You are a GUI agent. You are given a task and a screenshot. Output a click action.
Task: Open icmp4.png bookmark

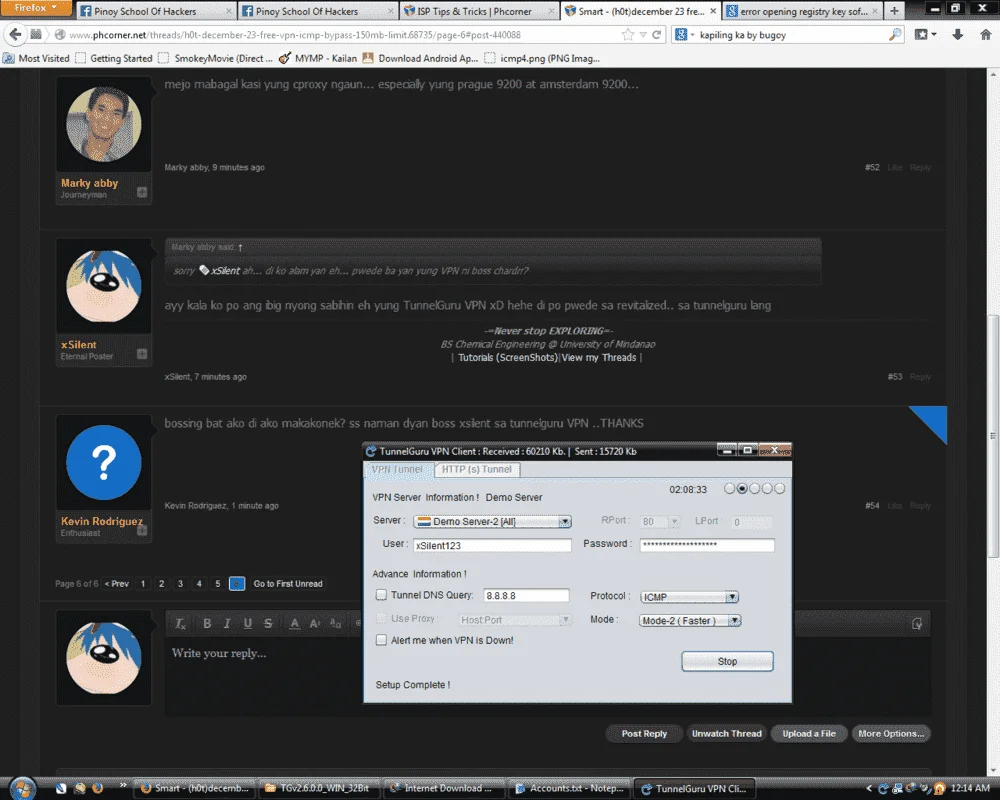point(542,58)
